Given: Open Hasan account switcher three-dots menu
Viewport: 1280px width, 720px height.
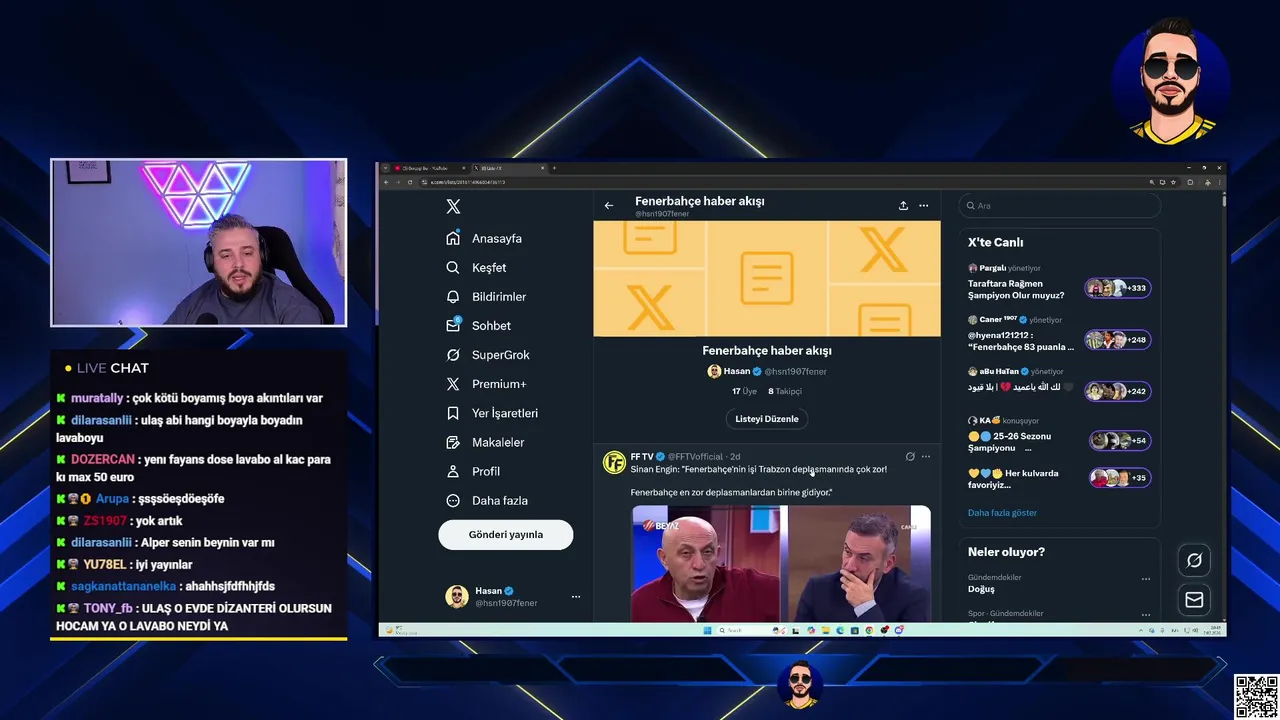Looking at the screenshot, I should tap(575, 597).
